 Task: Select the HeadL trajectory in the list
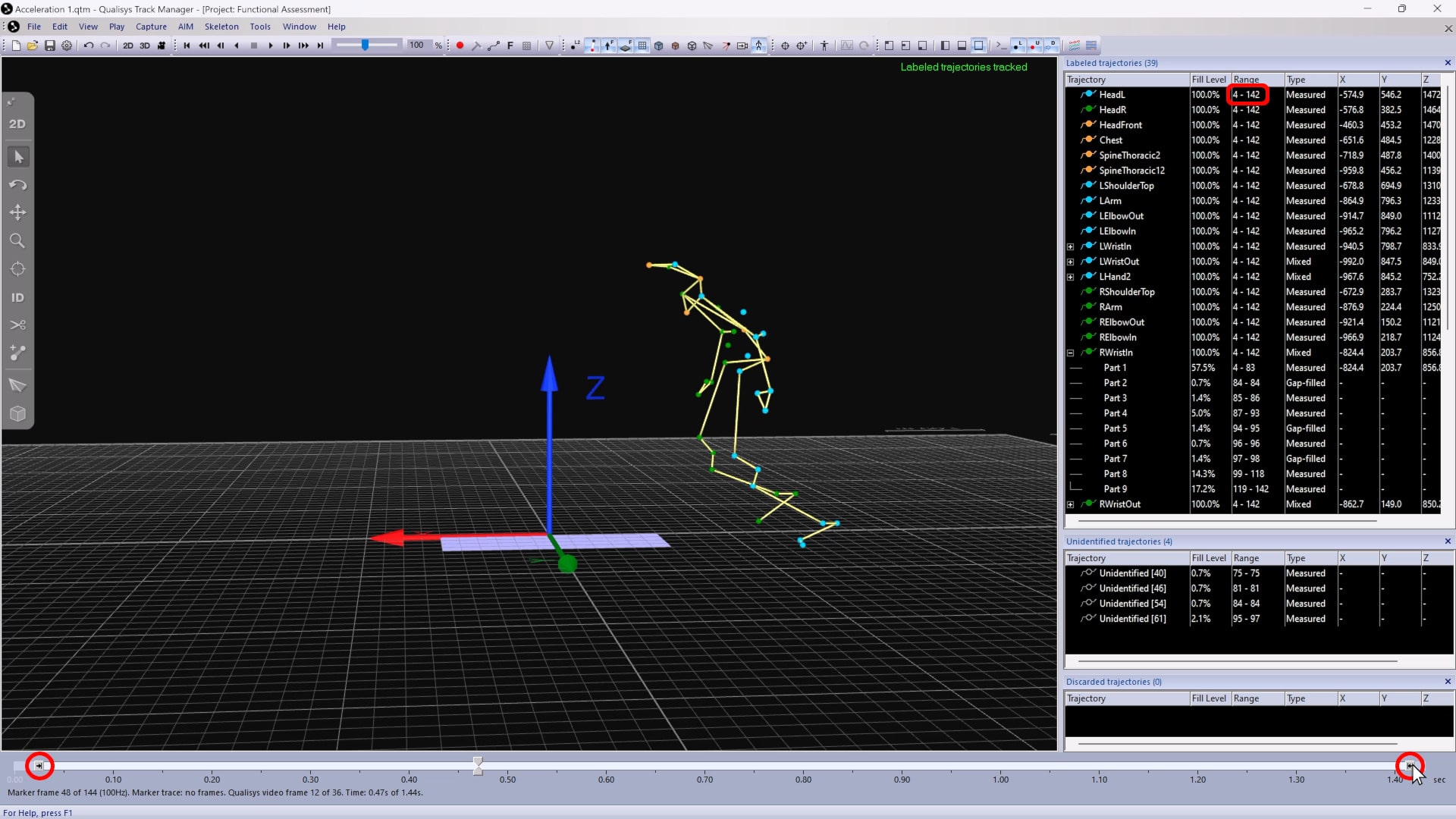[1112, 94]
